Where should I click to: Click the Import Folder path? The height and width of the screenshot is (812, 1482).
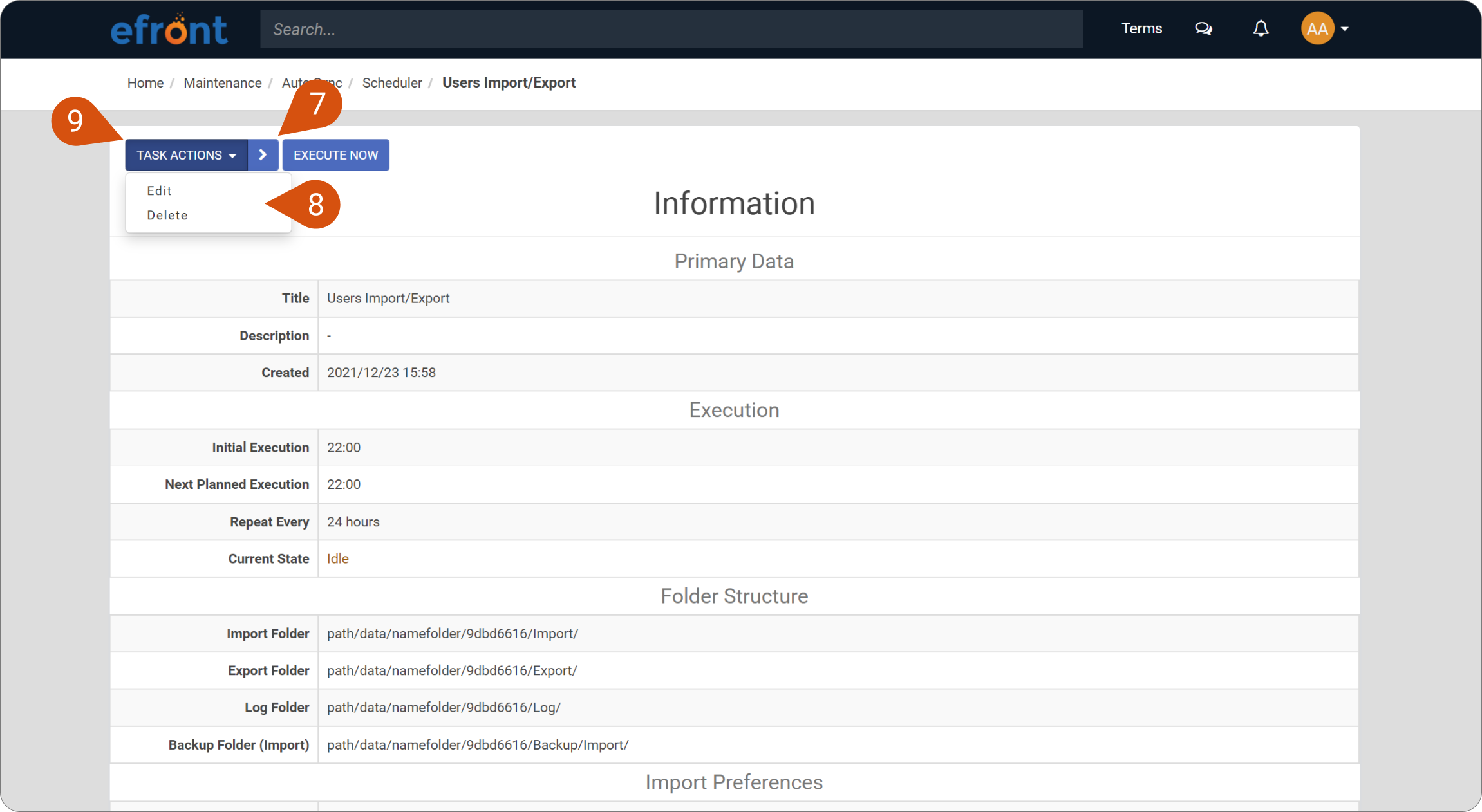pos(453,634)
